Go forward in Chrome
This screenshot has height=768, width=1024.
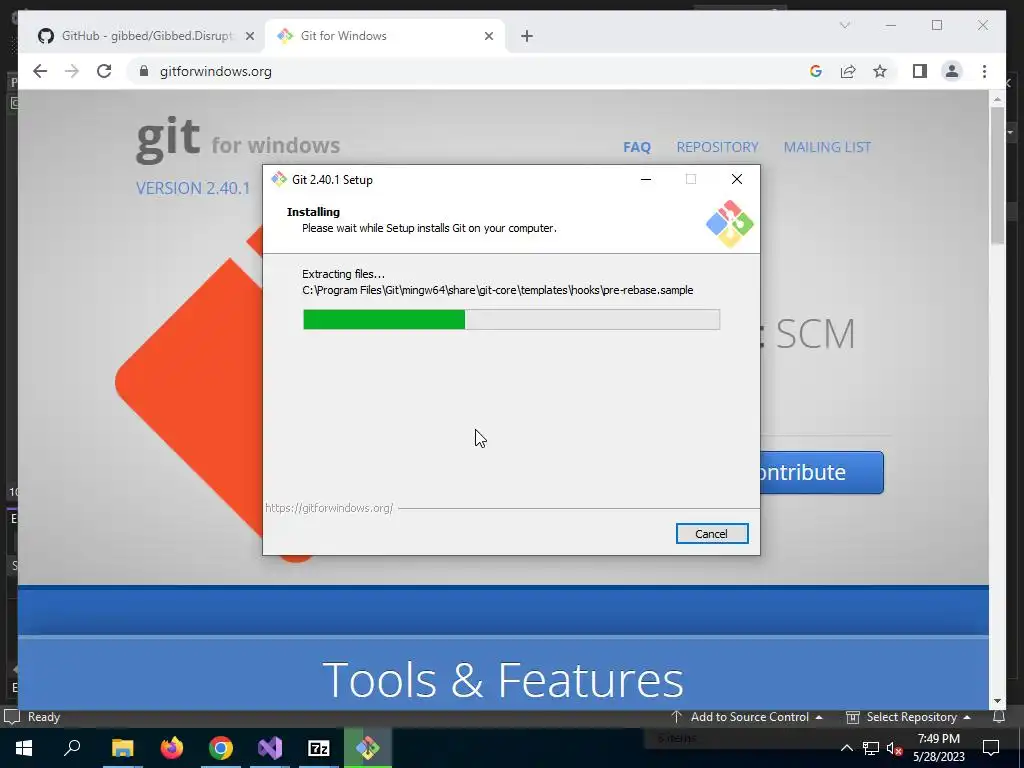pos(72,71)
